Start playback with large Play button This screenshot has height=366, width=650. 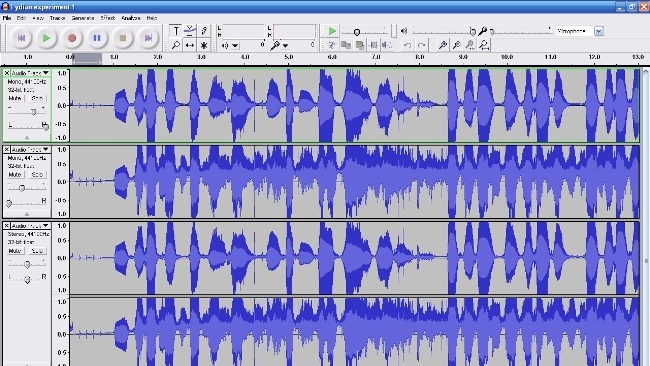click(46, 38)
